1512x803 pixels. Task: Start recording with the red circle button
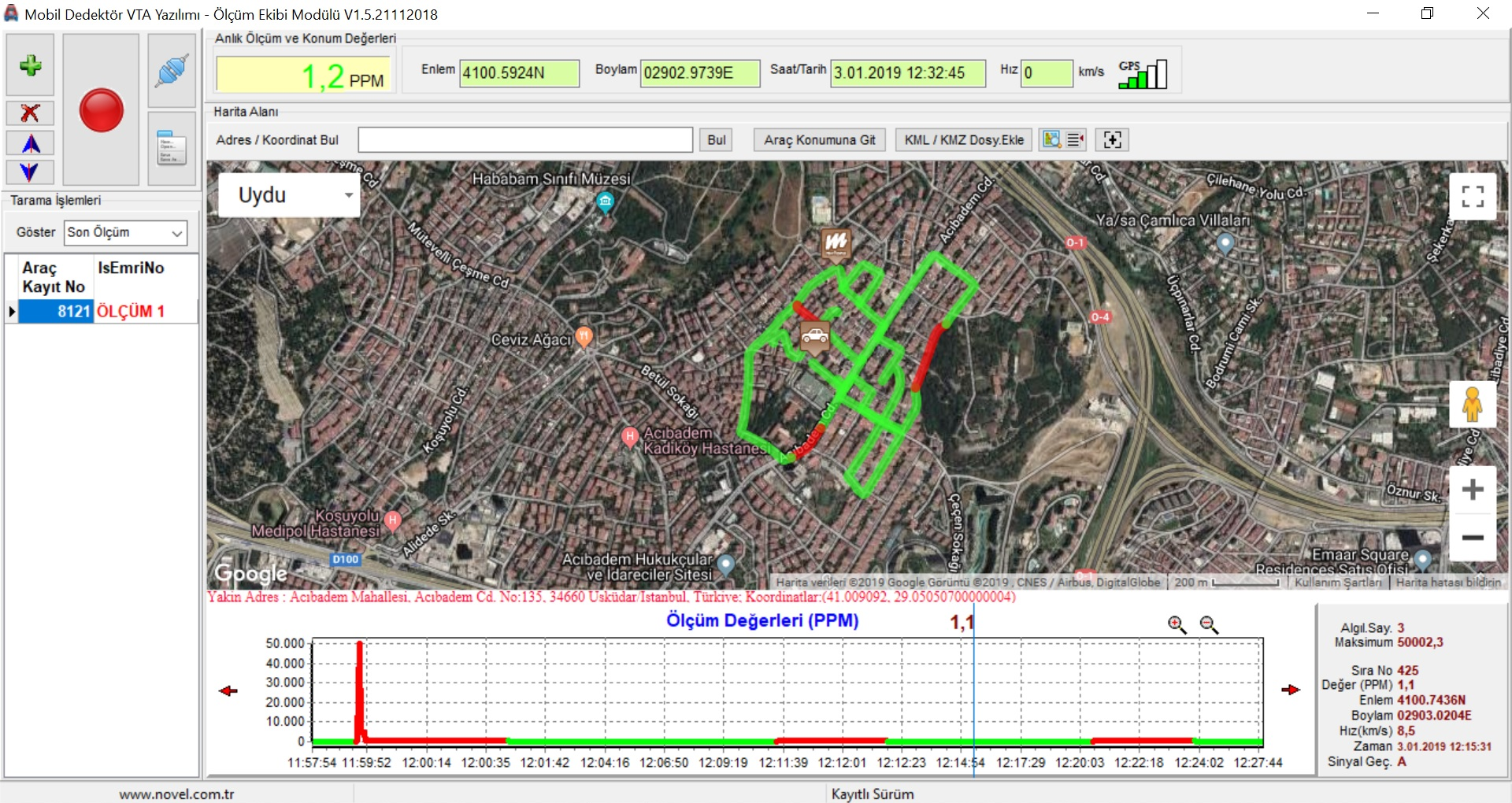101,109
